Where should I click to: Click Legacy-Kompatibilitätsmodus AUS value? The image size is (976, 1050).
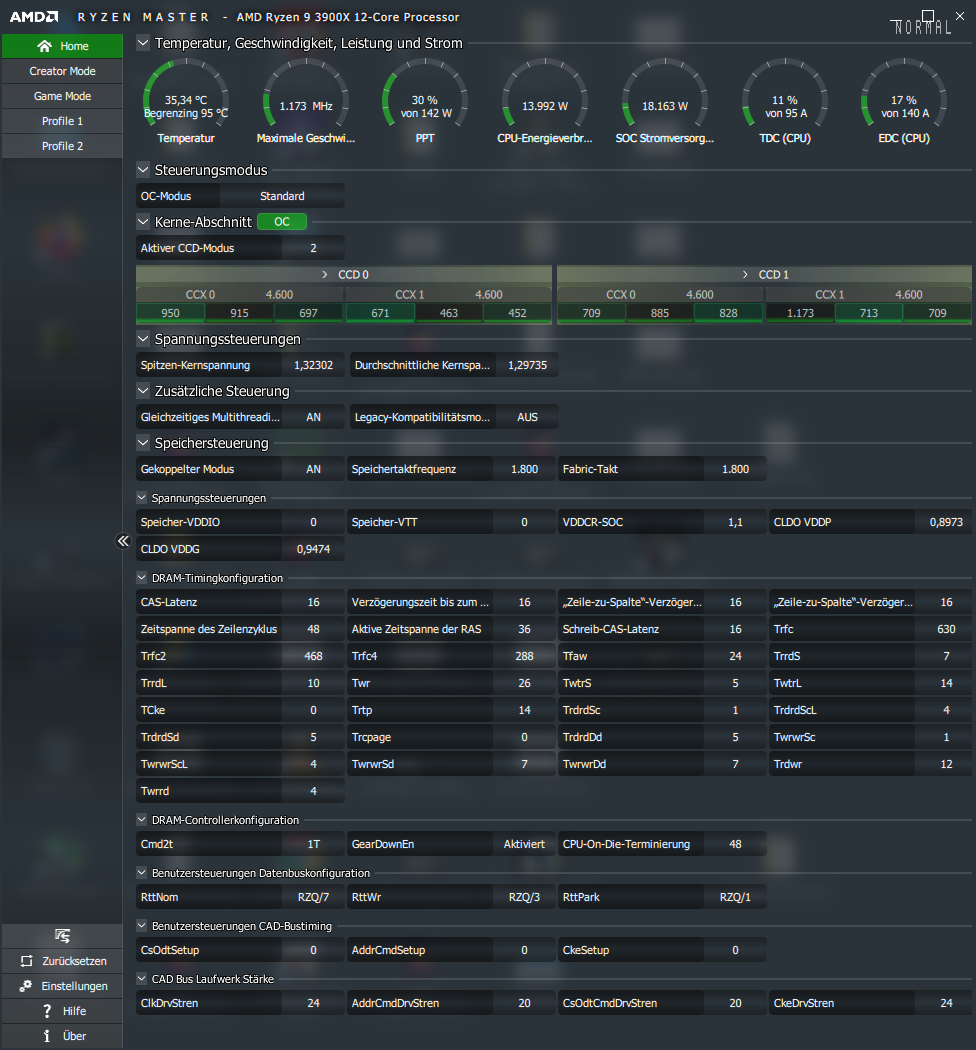click(x=527, y=417)
